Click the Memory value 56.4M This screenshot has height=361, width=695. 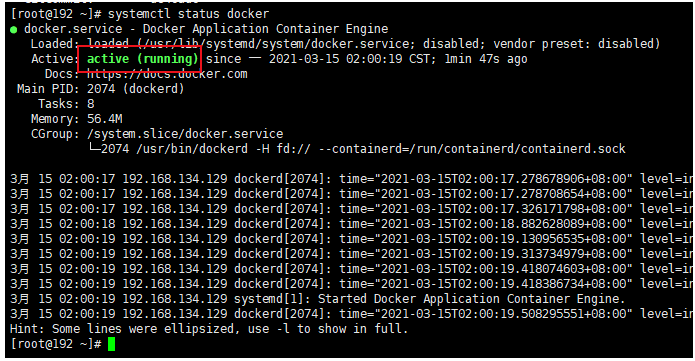(x=105, y=119)
